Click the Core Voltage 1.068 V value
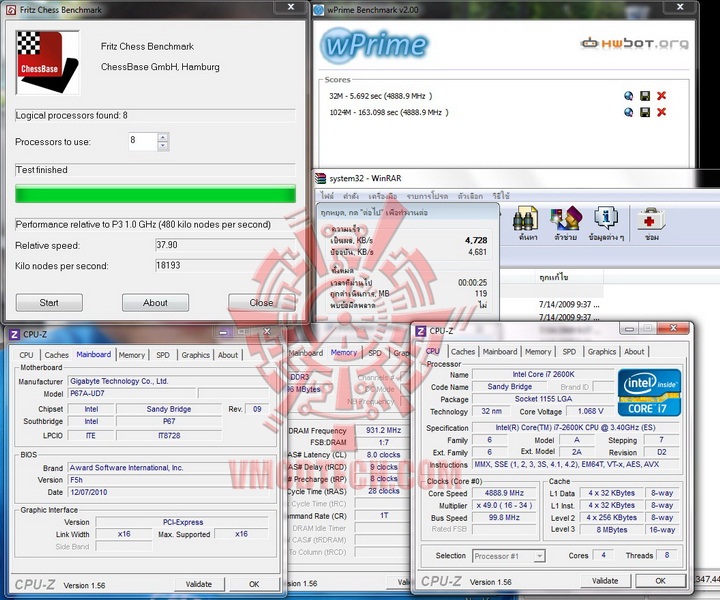The height and width of the screenshot is (600, 720). coord(591,411)
